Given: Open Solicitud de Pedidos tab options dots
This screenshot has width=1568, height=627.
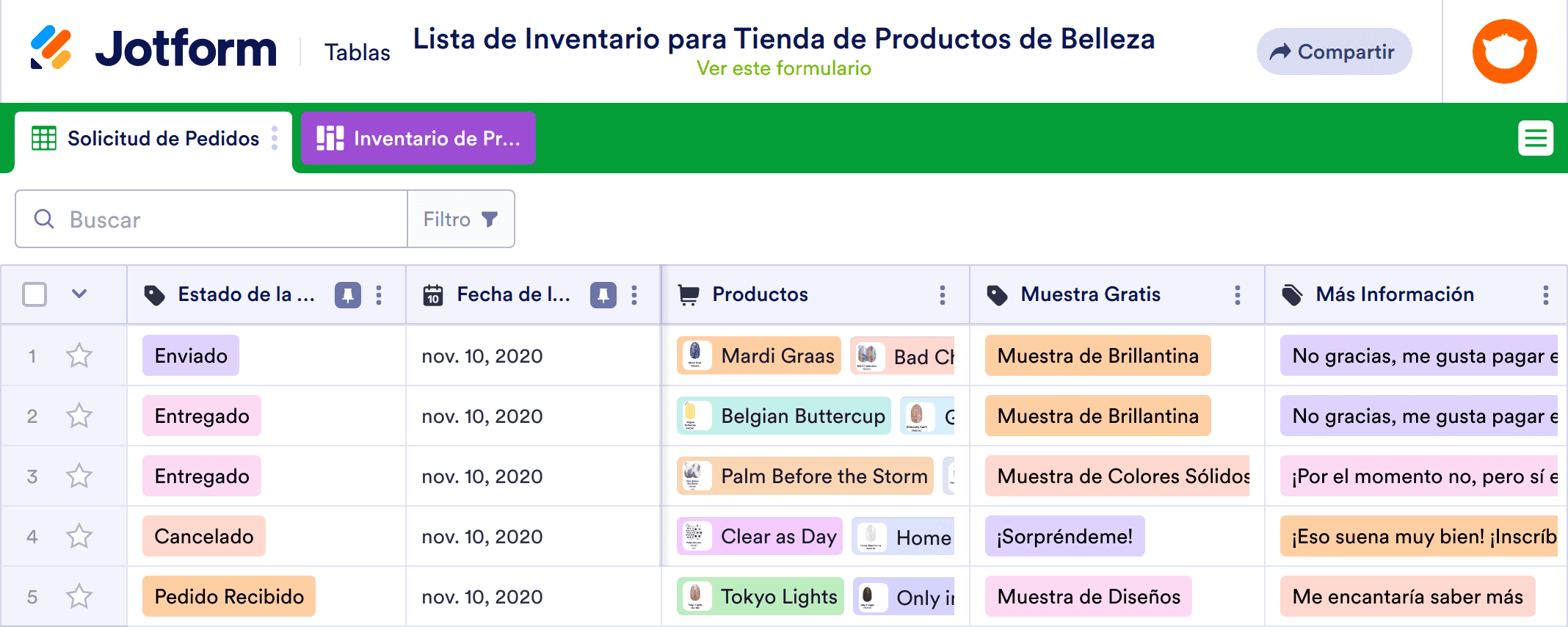Looking at the screenshot, I should (275, 138).
